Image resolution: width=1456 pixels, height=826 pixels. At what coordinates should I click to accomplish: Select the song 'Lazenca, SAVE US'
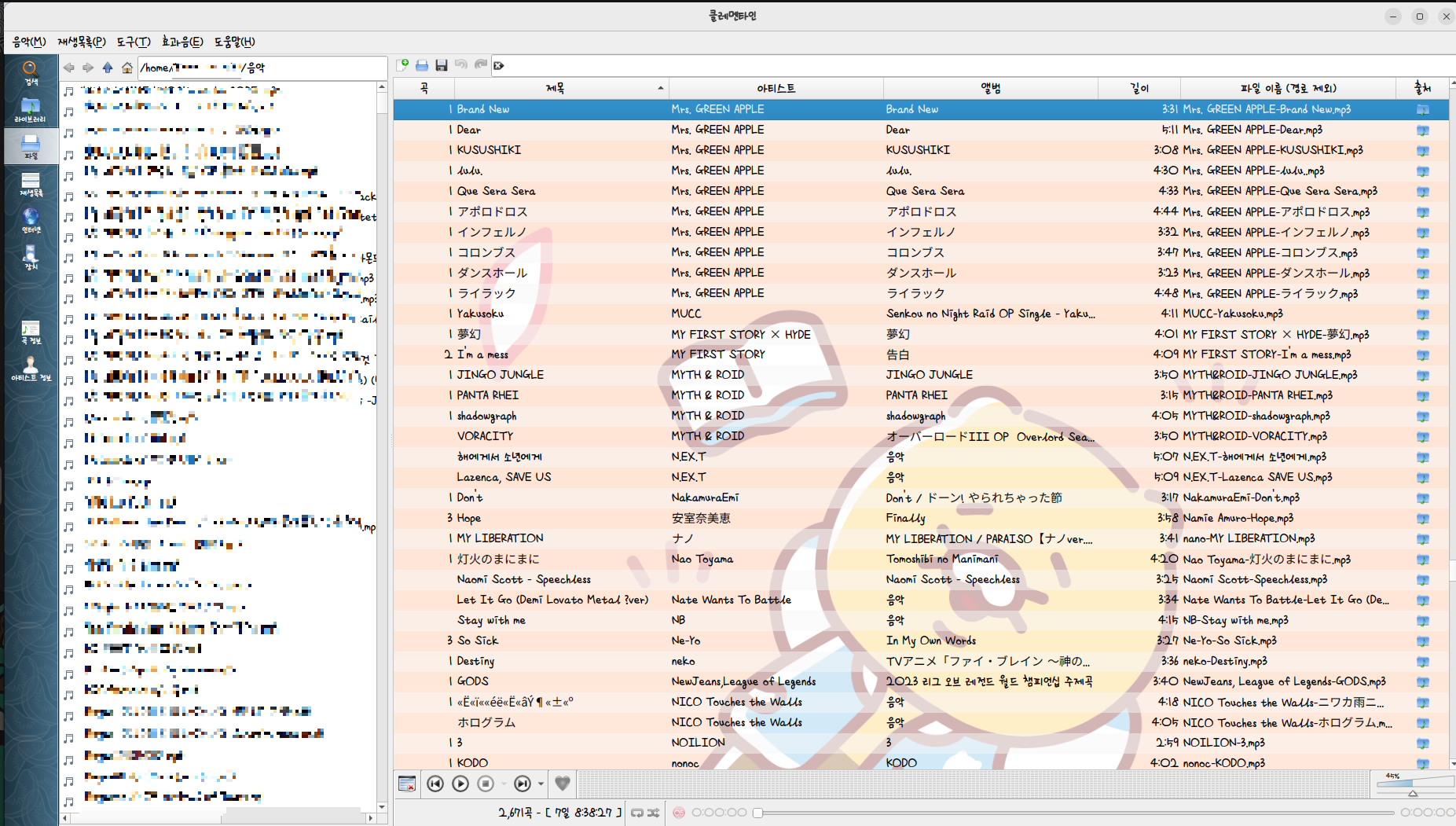921,477
